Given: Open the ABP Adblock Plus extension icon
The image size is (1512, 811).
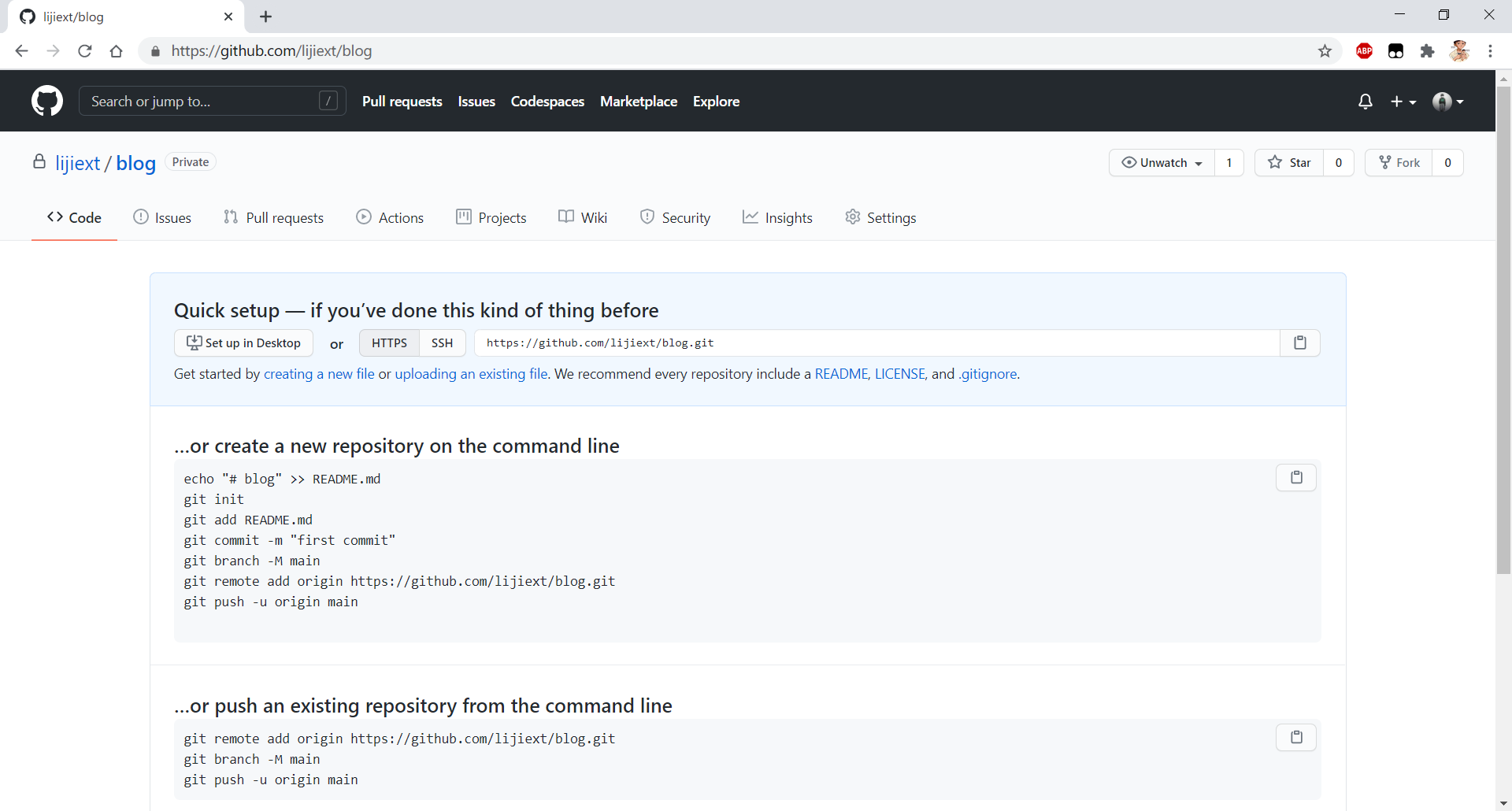Looking at the screenshot, I should tap(1364, 51).
